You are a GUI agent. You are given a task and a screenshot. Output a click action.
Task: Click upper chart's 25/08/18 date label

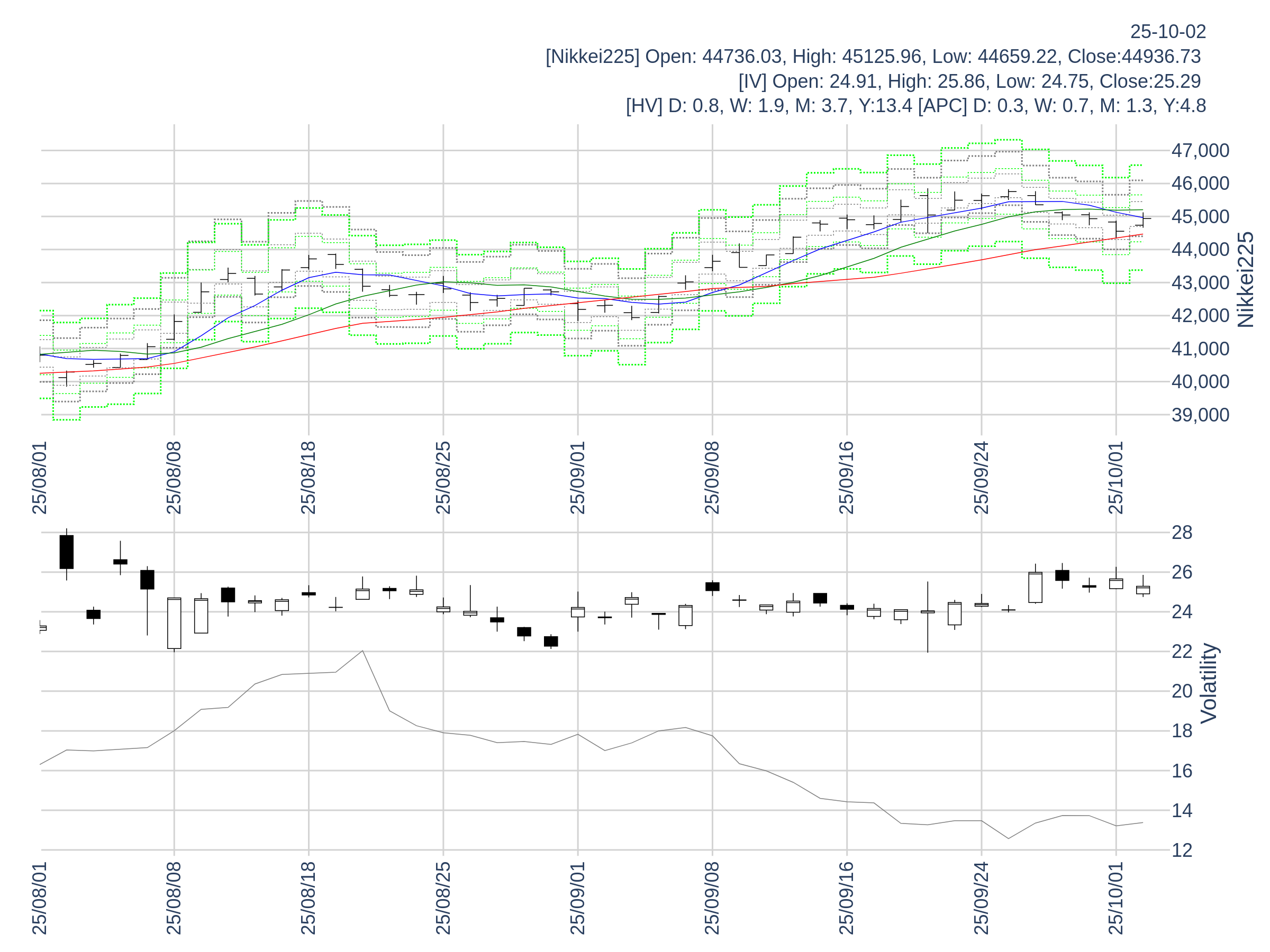point(309,478)
